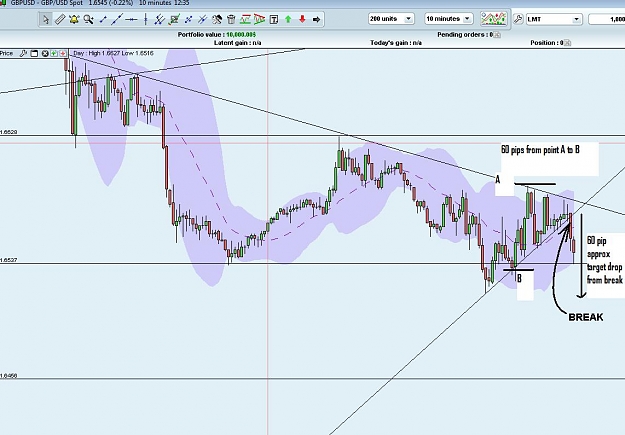This screenshot has height=435, width=625.
Task: Select the crossed blue lines tool
Action: coord(202,19)
